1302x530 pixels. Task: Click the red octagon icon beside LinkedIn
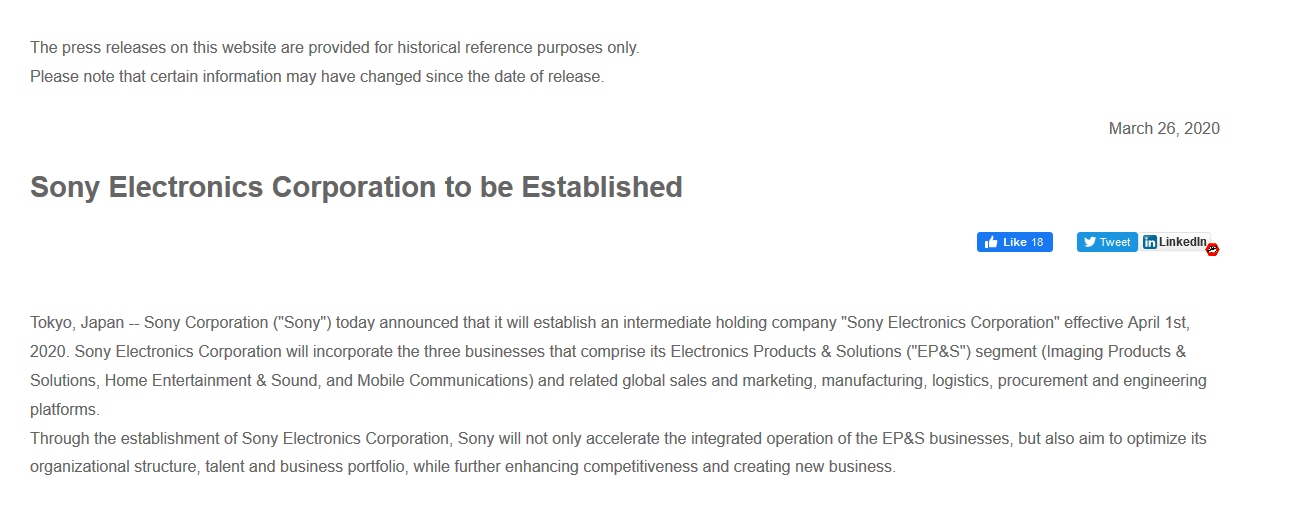pos(1213,249)
